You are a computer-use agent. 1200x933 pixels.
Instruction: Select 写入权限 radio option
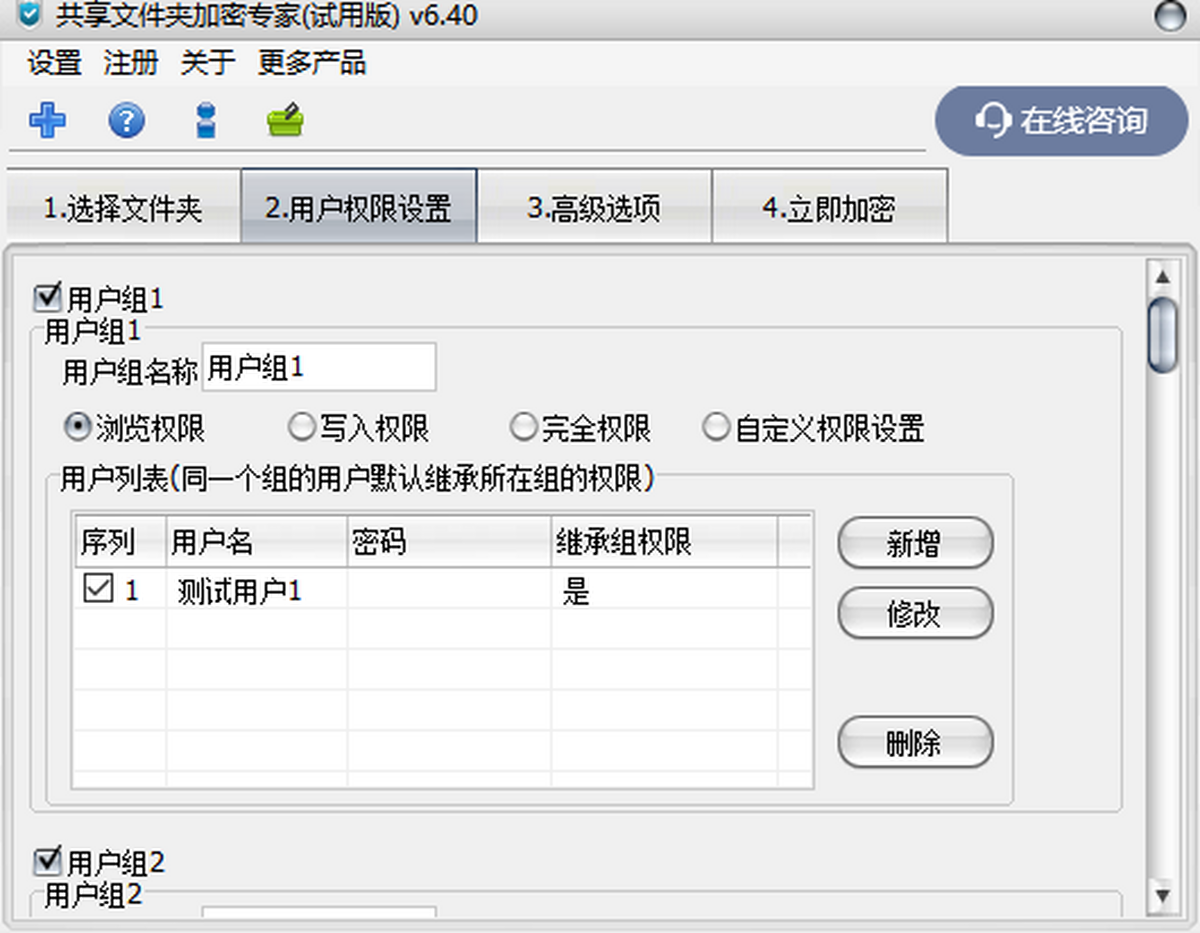point(301,429)
